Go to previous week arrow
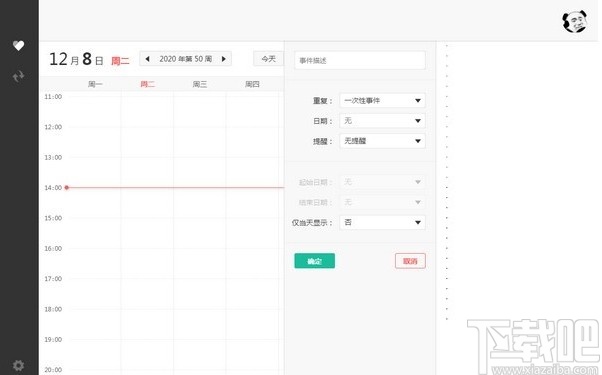Screen dimensions: 602x375 [x=147, y=59]
